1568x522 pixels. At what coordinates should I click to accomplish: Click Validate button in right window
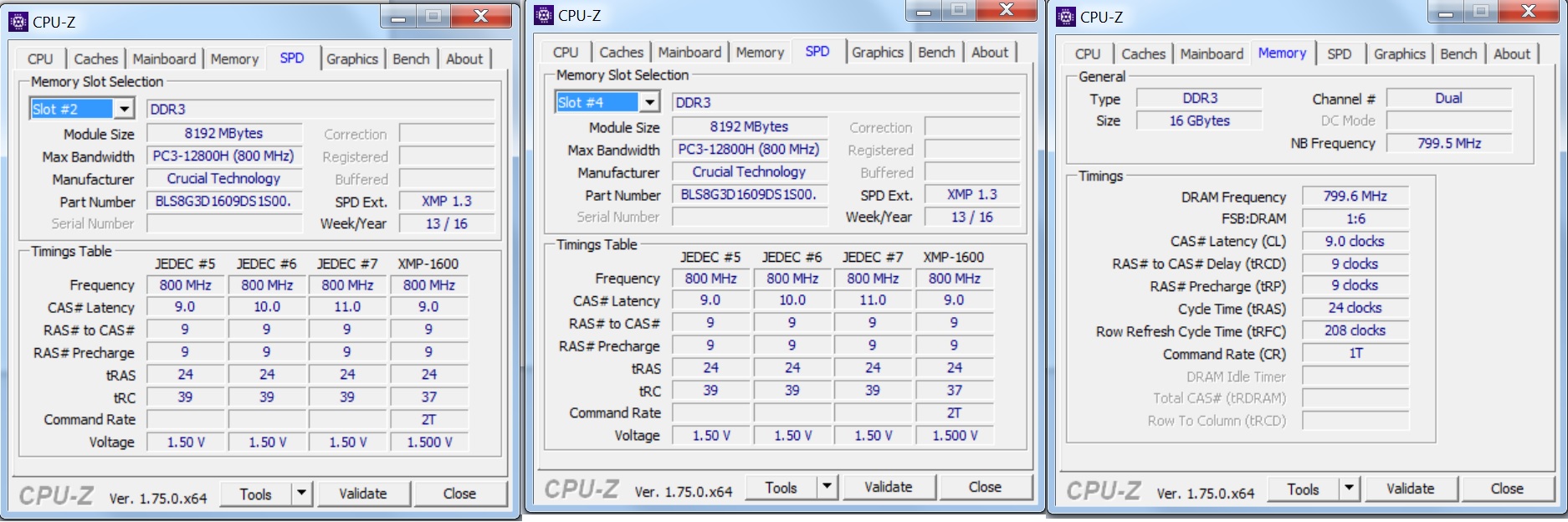[1411, 489]
